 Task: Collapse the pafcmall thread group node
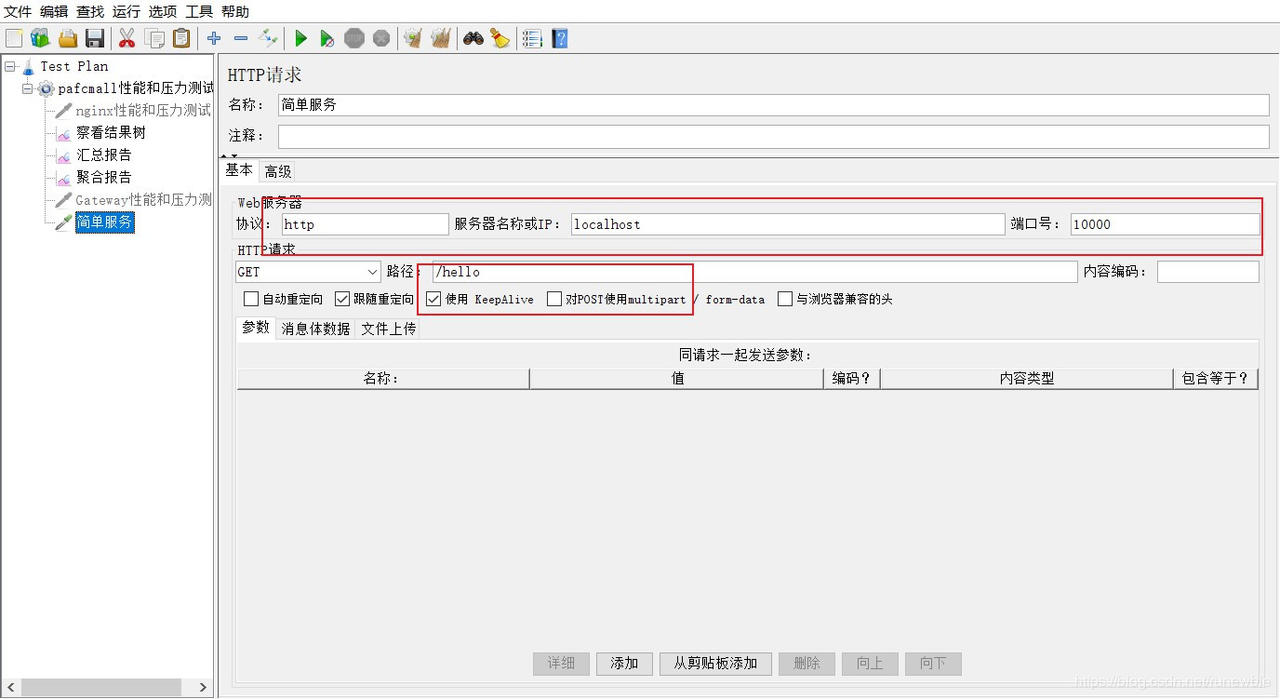tap(28, 88)
